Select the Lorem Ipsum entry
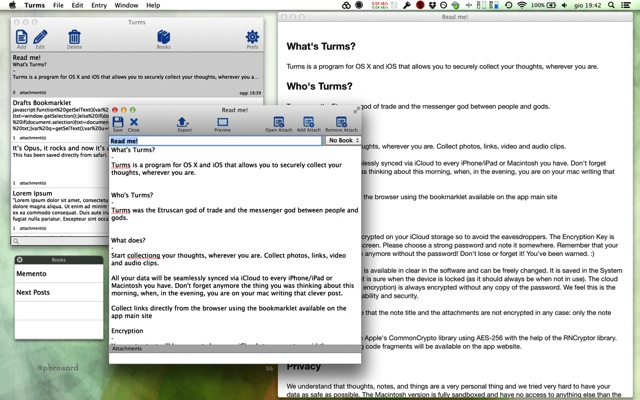The height and width of the screenshot is (400, 640). [60, 210]
